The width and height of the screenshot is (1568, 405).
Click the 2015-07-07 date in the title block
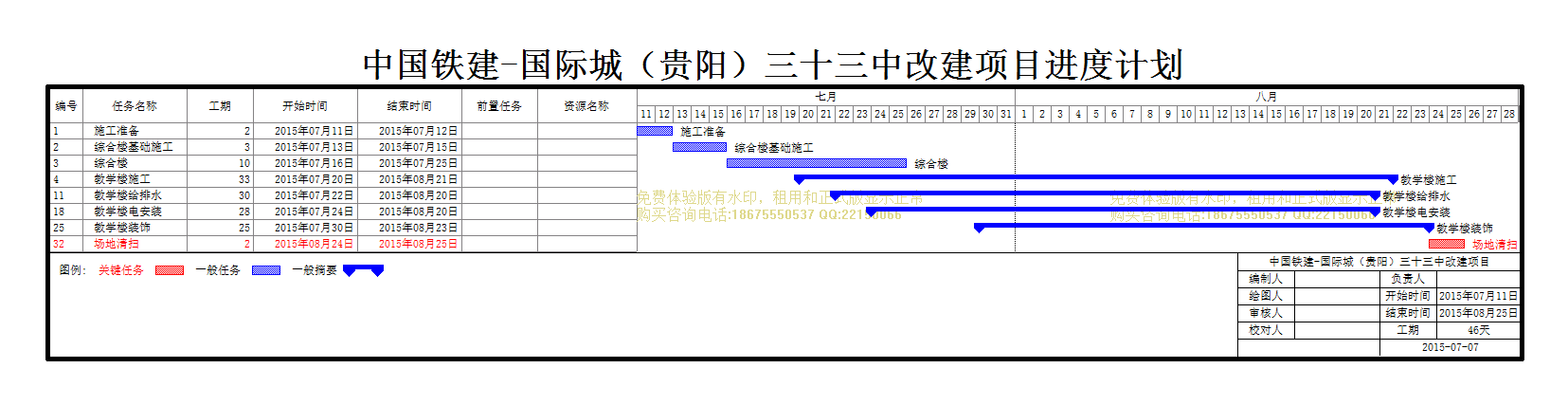pos(1450,347)
